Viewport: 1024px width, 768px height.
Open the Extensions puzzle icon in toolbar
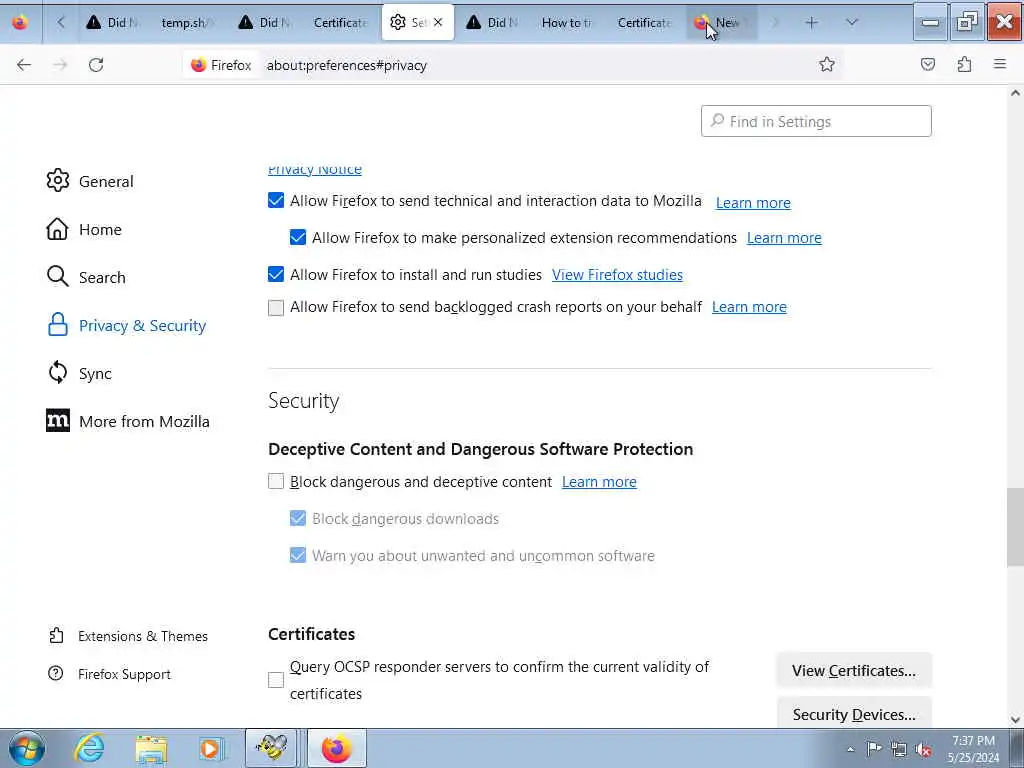[x=964, y=64]
